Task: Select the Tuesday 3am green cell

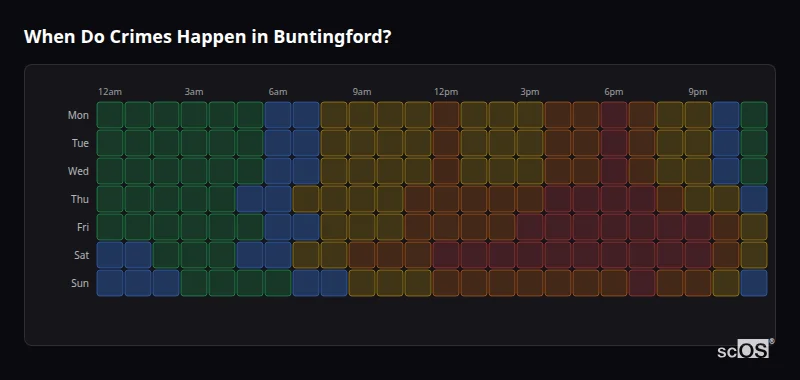Action: (x=194, y=143)
